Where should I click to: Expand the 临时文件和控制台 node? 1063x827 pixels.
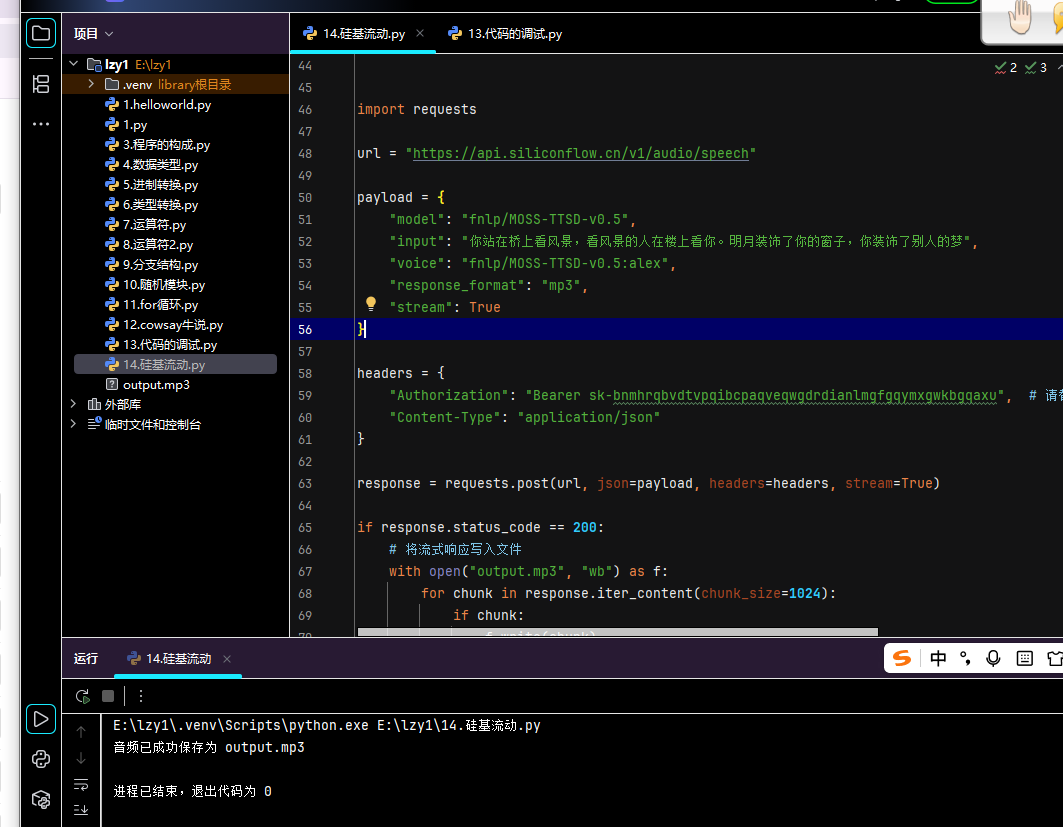[x=73, y=424]
